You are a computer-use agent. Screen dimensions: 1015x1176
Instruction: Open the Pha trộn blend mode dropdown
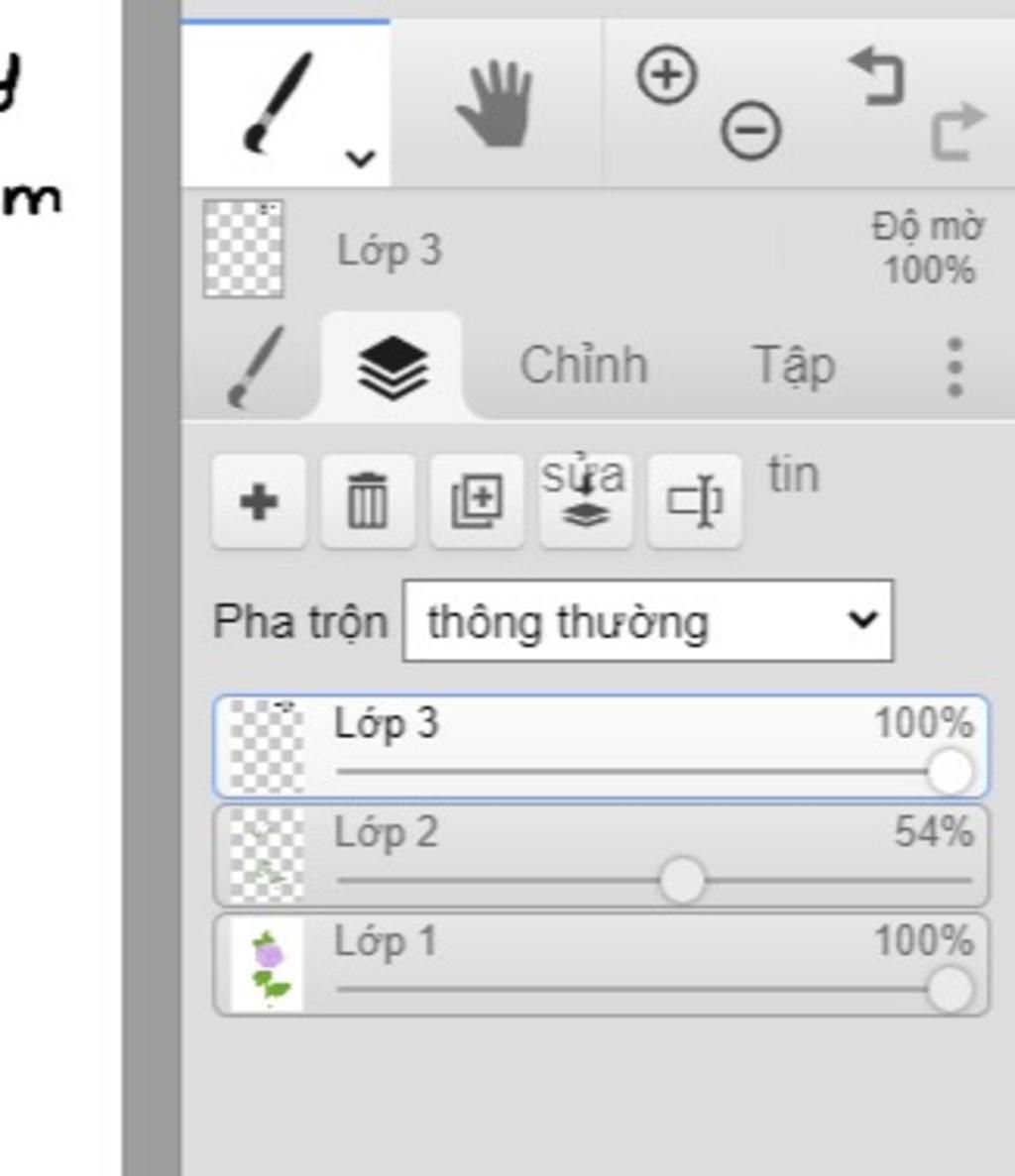648,621
